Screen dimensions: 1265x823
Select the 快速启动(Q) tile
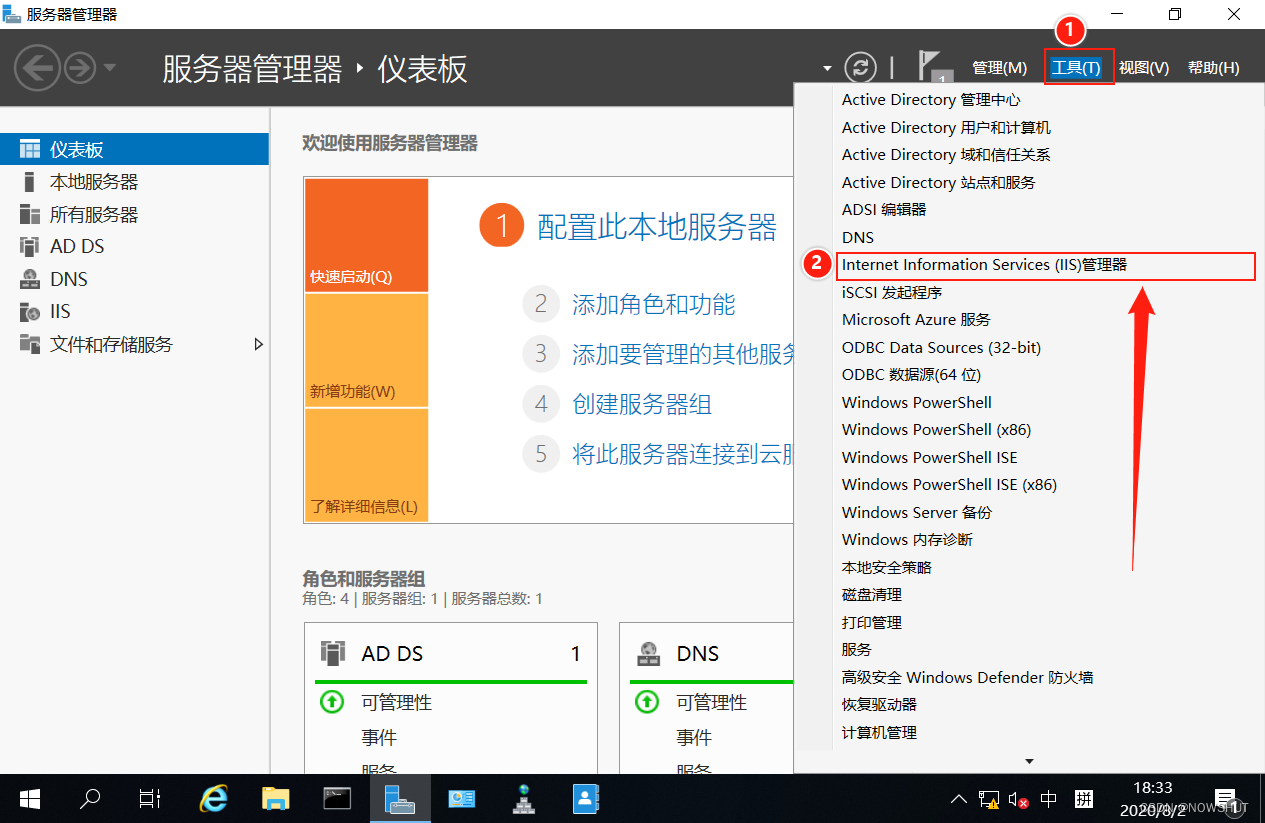pyautogui.click(x=366, y=235)
